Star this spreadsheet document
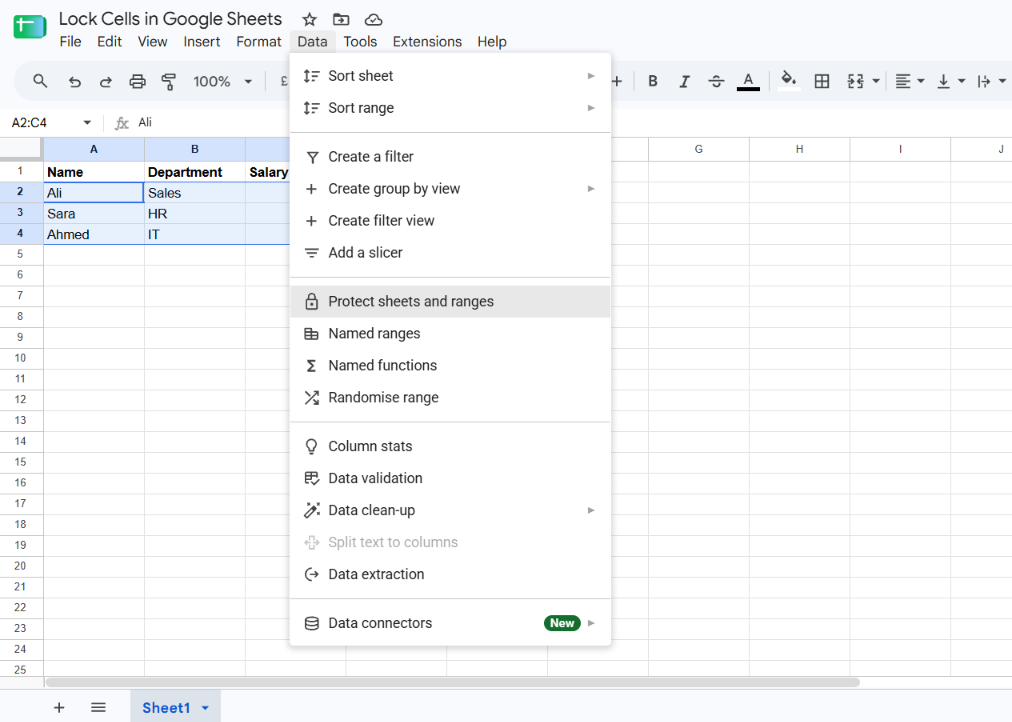Viewport: 1012px width, 722px height. [309, 19]
